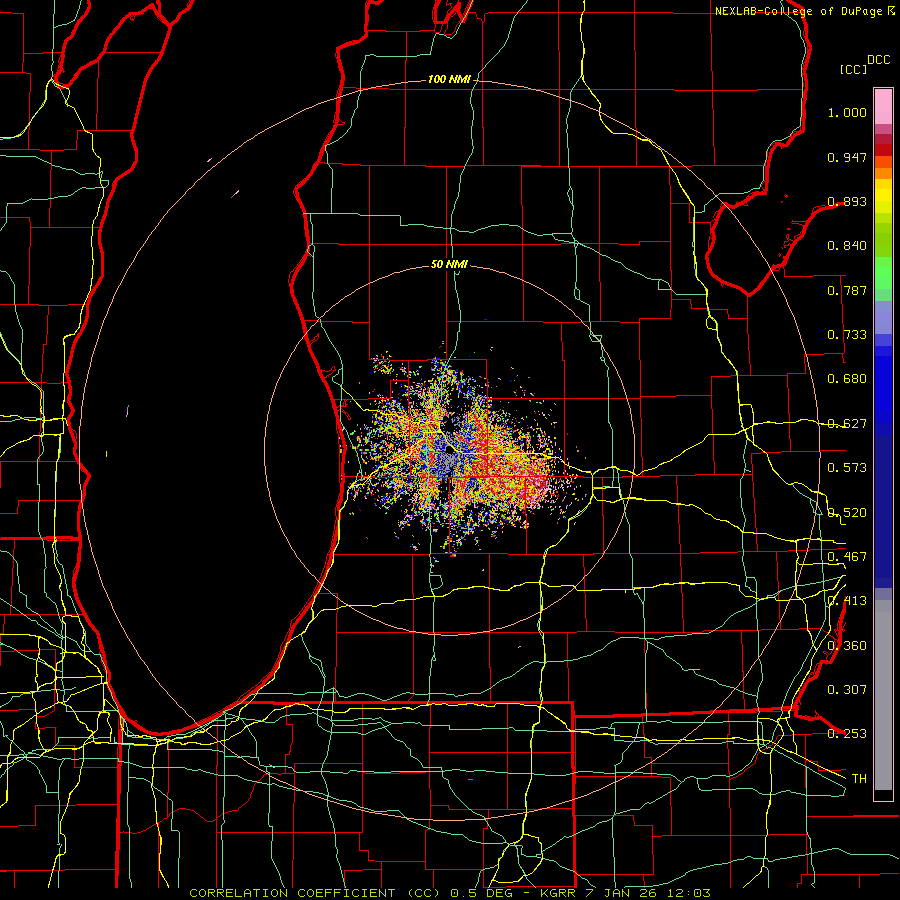Click the 100 NMI range ring label
Viewport: 900px width, 900px height.
click(449, 79)
